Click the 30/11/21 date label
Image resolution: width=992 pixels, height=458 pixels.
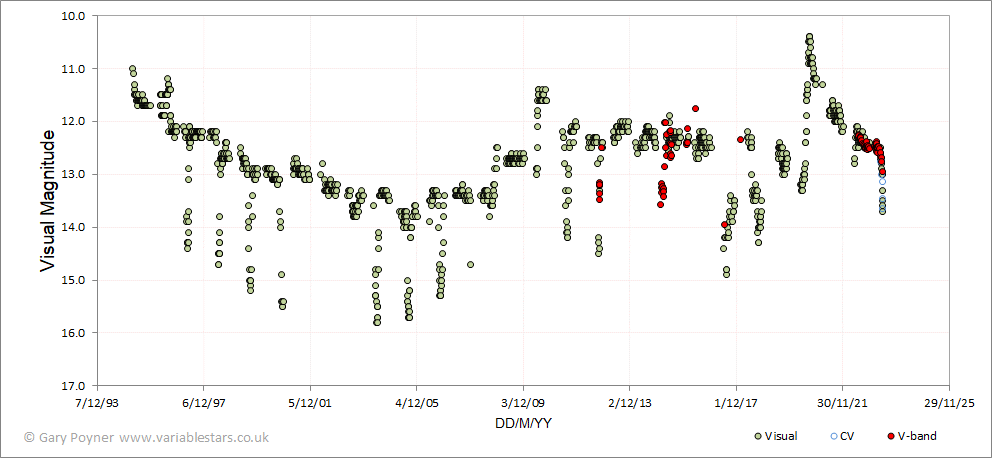843,403
